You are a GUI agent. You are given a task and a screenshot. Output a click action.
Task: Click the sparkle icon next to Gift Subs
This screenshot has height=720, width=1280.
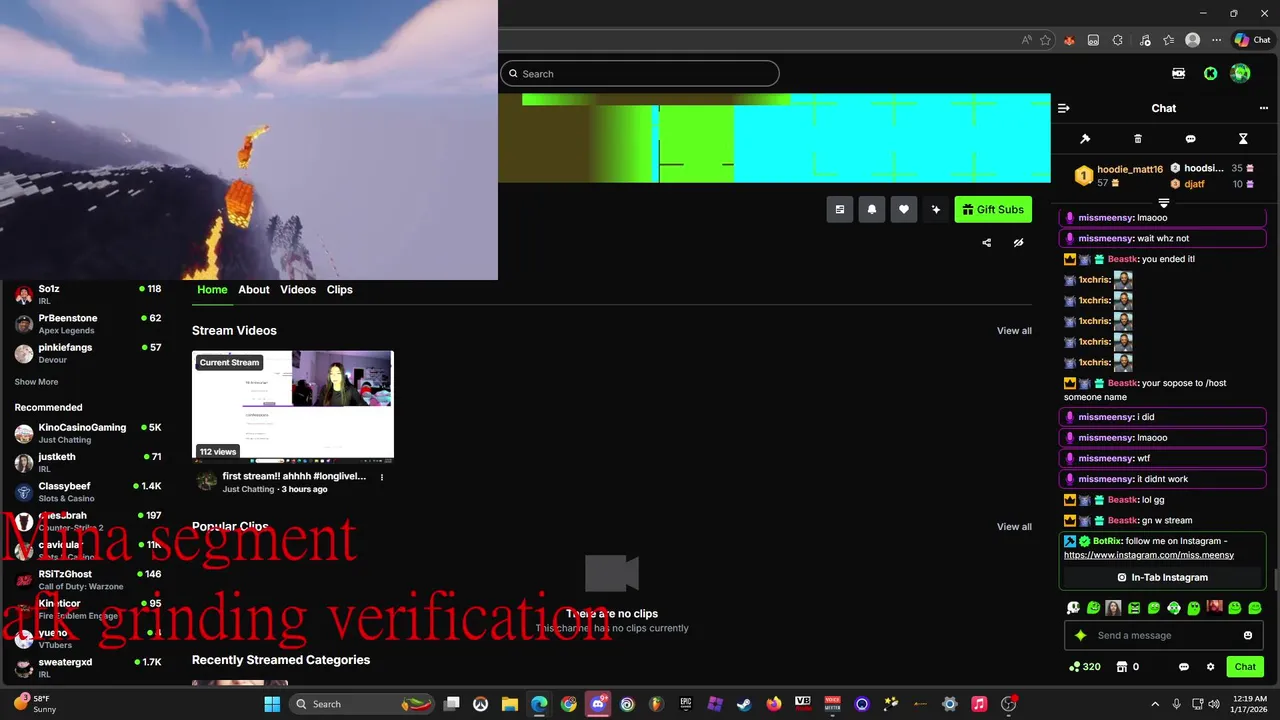coord(936,209)
